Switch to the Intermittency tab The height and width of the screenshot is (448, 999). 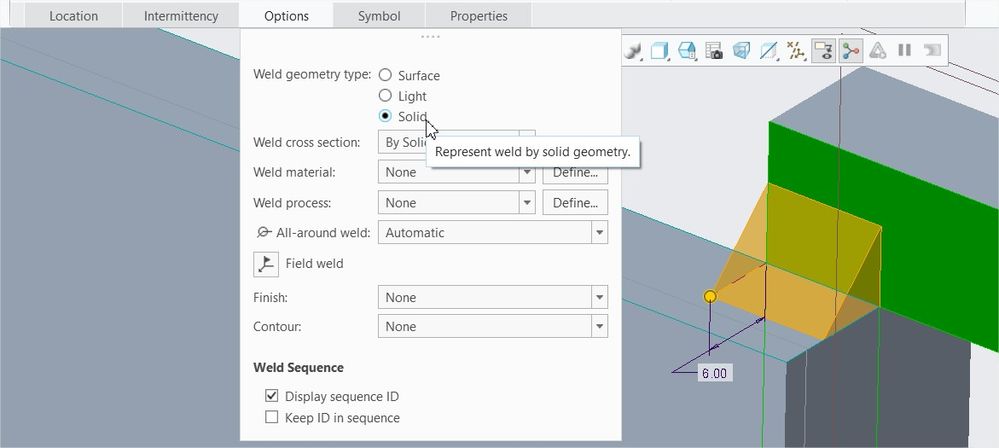[181, 16]
